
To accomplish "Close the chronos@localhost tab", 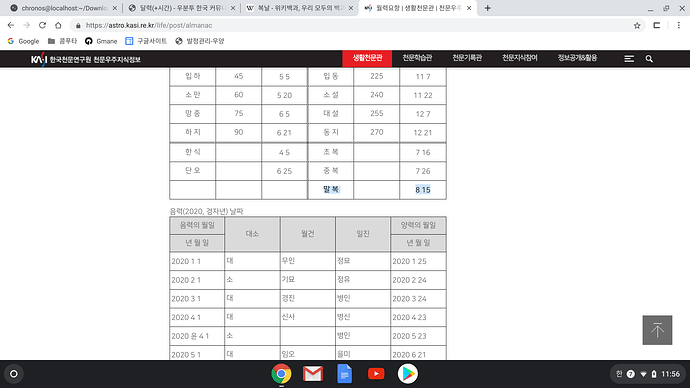I will 115,8.
